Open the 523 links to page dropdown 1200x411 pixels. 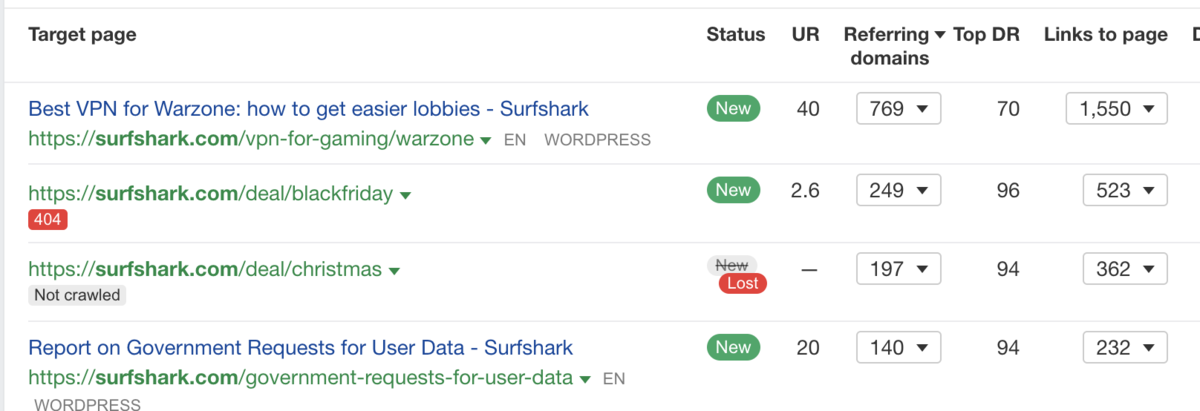[1125, 190]
